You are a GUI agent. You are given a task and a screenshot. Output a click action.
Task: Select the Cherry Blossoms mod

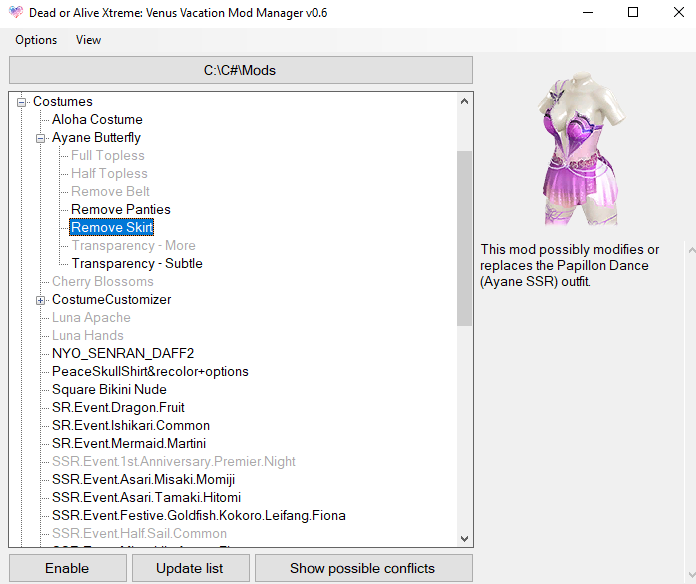coord(103,281)
